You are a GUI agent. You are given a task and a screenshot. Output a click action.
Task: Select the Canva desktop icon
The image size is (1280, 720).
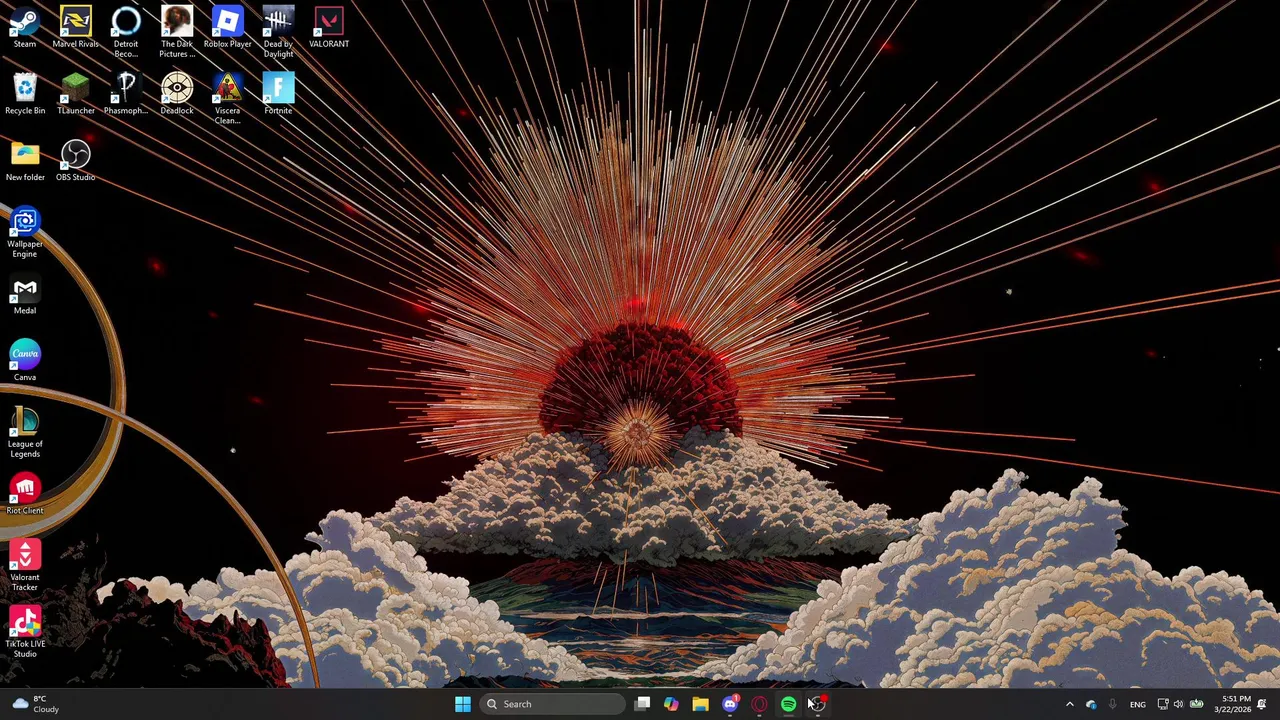[25, 360]
